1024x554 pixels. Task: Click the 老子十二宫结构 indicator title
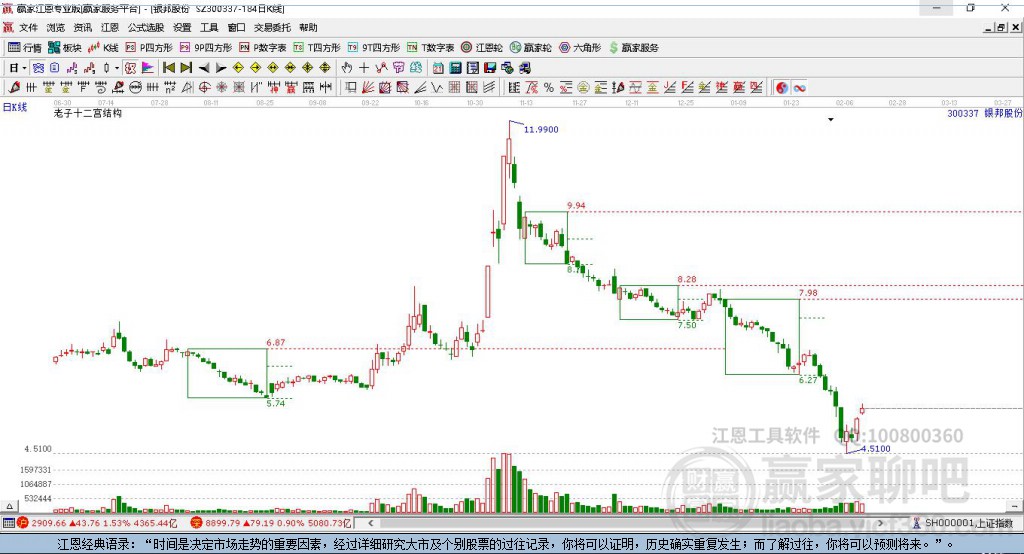(x=88, y=113)
